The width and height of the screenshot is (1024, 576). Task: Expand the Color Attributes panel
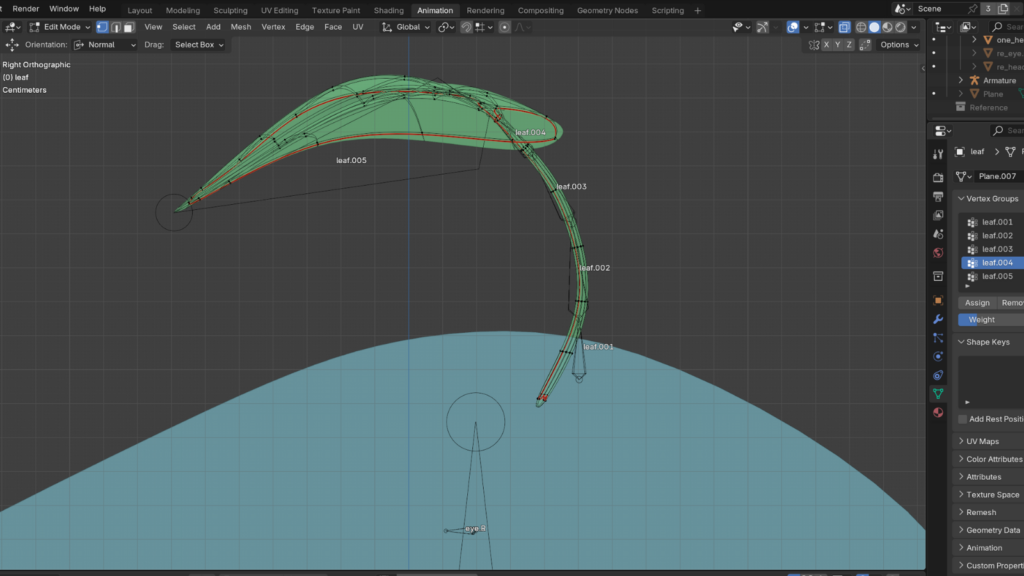click(x=961, y=459)
